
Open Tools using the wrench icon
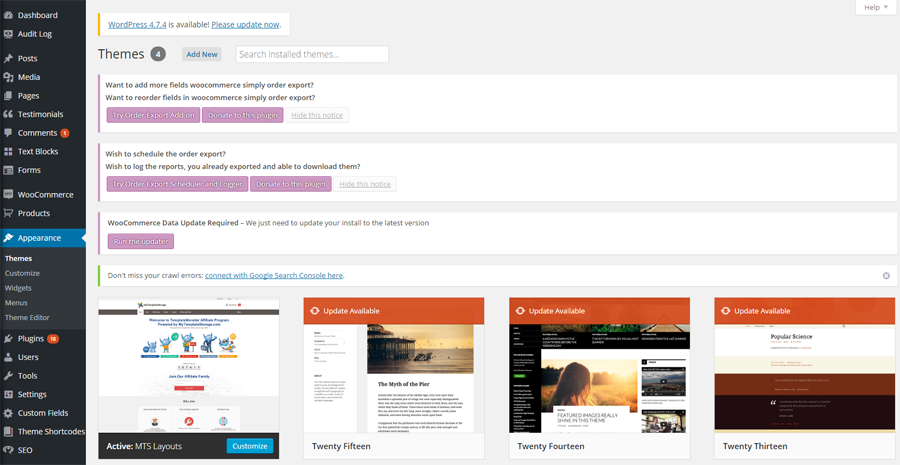[8, 376]
